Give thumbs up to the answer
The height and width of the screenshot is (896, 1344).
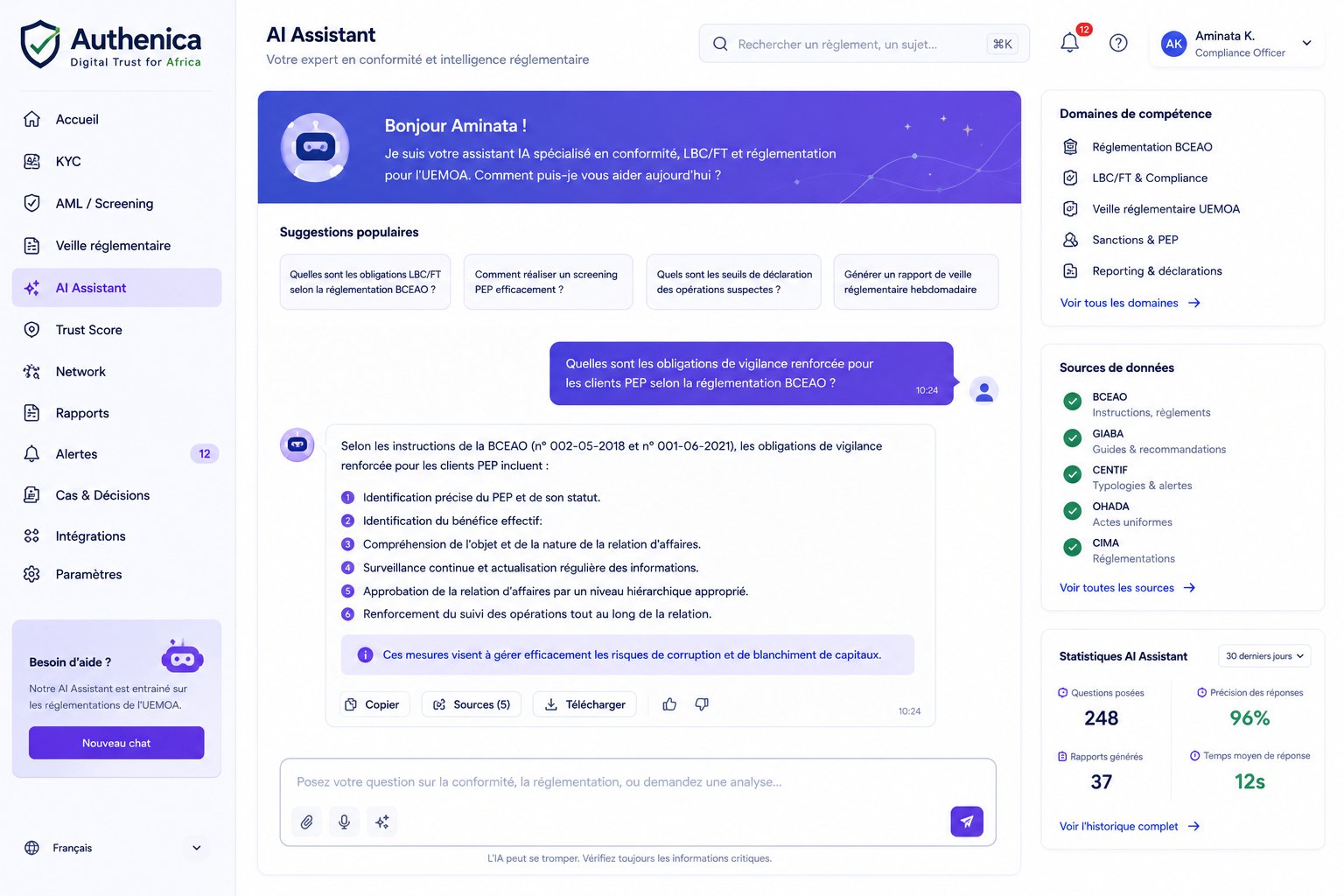(669, 704)
